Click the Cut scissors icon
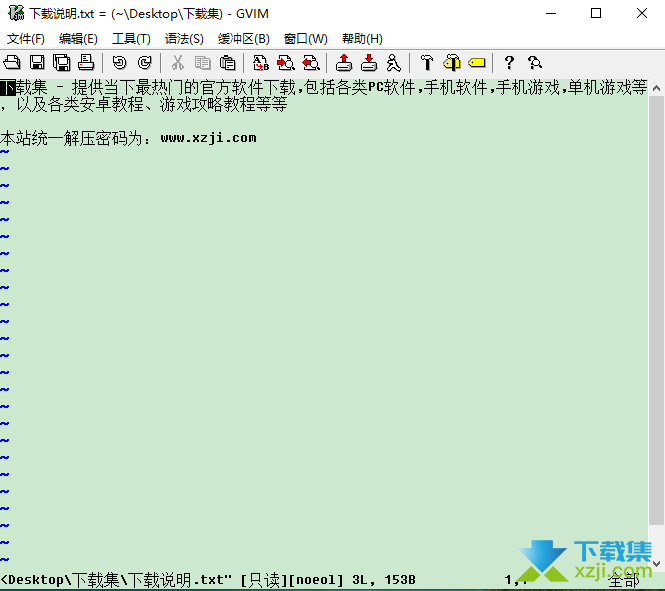 tap(178, 63)
